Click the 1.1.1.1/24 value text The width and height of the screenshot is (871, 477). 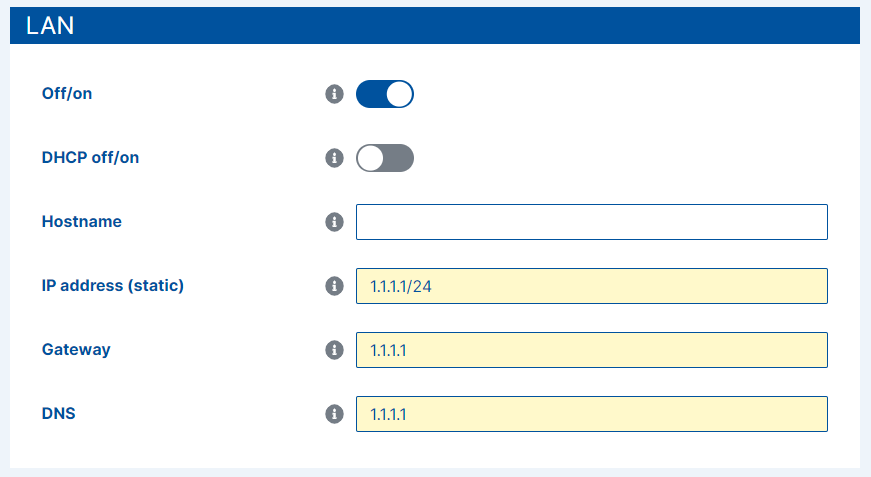(401, 287)
